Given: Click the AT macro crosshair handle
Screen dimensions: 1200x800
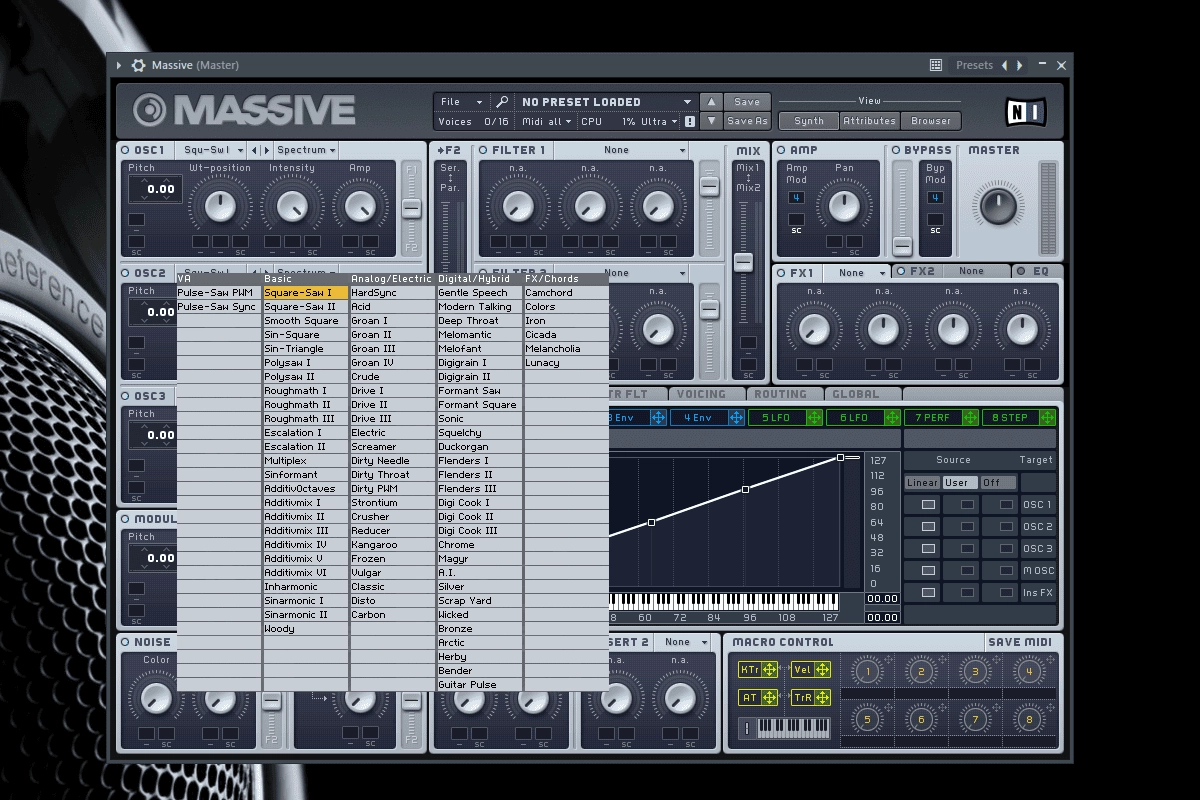Looking at the screenshot, I should [x=769, y=698].
